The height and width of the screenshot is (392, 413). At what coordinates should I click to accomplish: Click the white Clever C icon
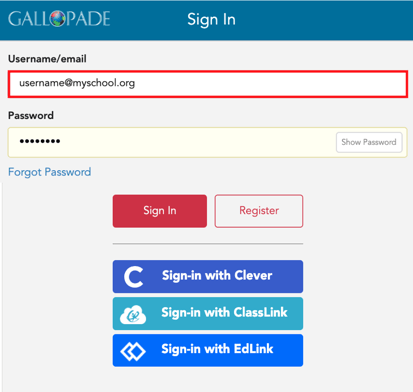134,277
